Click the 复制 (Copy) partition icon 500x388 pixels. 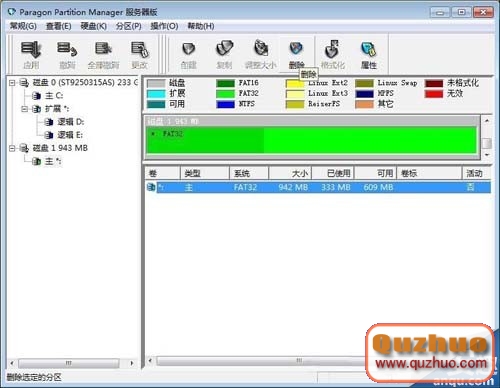pos(224,49)
